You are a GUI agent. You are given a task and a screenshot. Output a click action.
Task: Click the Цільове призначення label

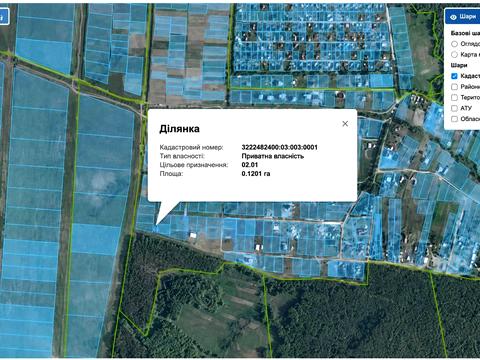(x=194, y=165)
